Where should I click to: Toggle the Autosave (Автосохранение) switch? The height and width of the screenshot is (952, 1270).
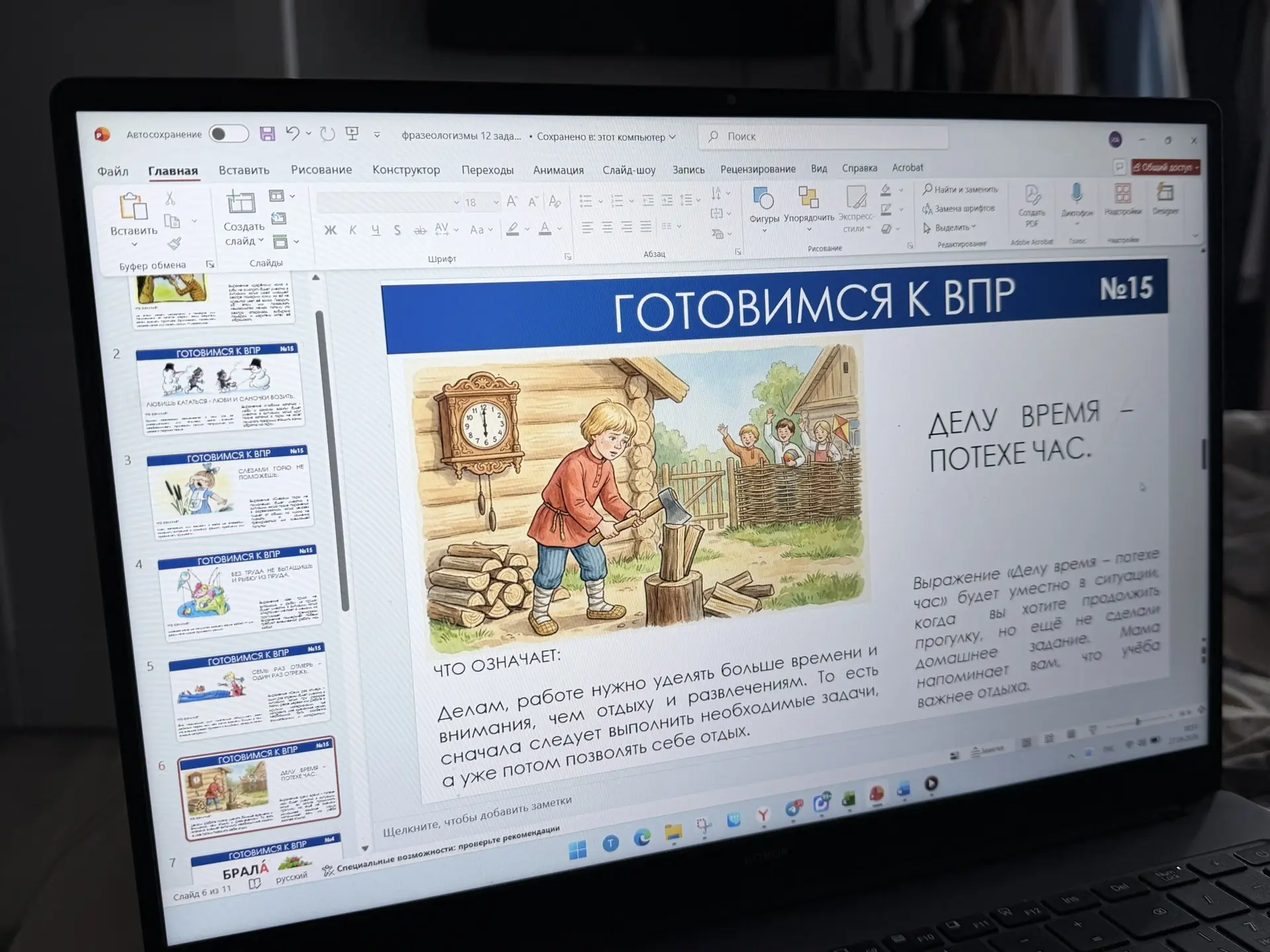228,134
